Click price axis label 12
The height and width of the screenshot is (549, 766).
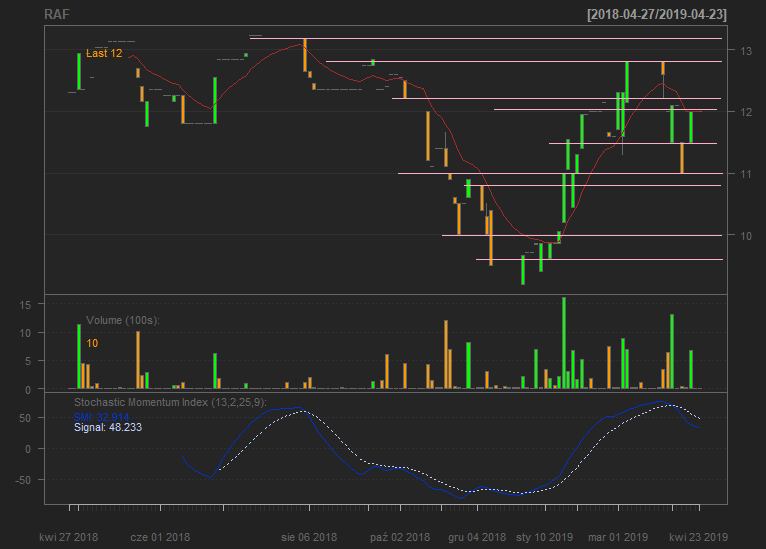746,112
